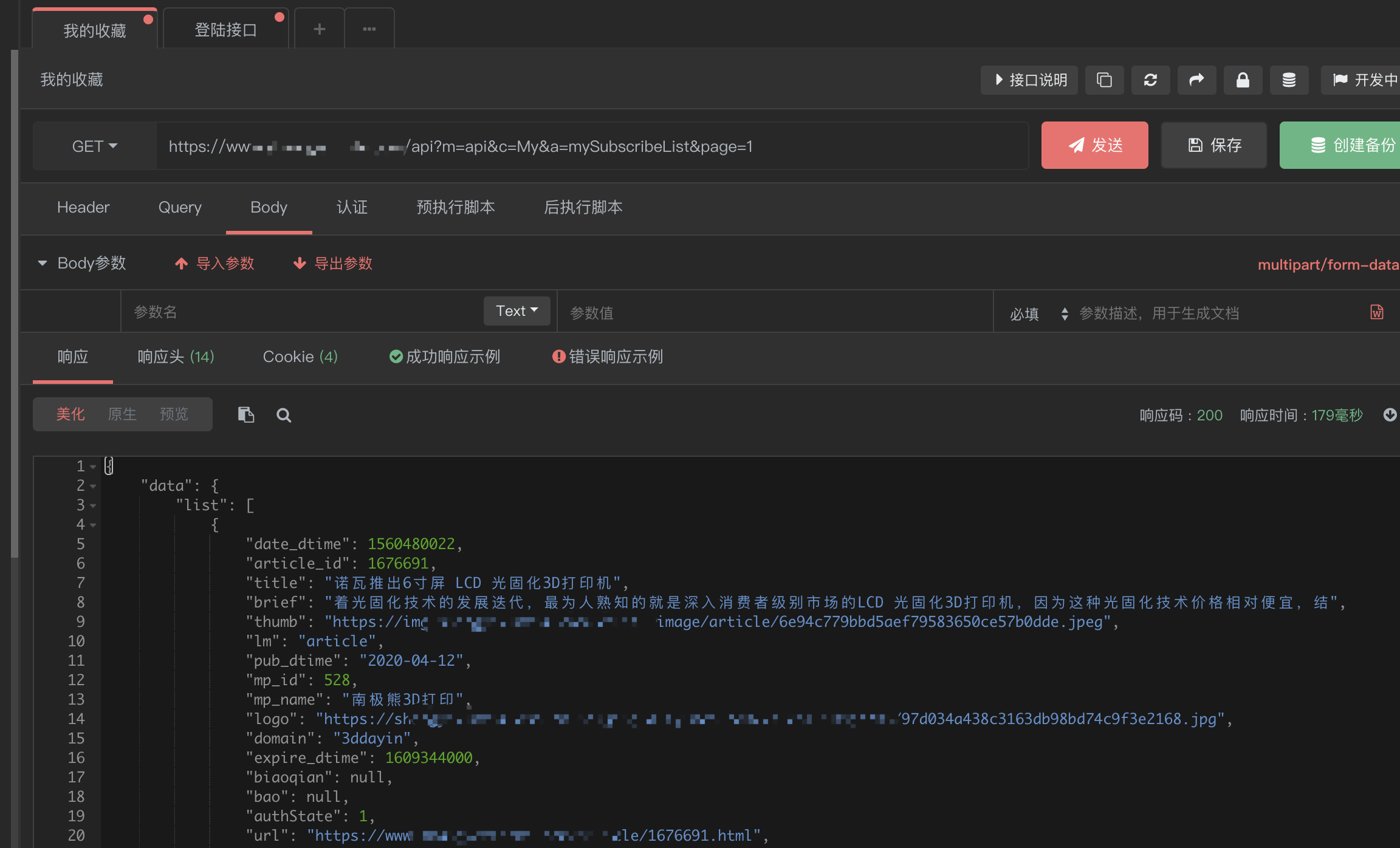Collapse the Body参数 section
The image size is (1400, 848).
pyautogui.click(x=43, y=263)
